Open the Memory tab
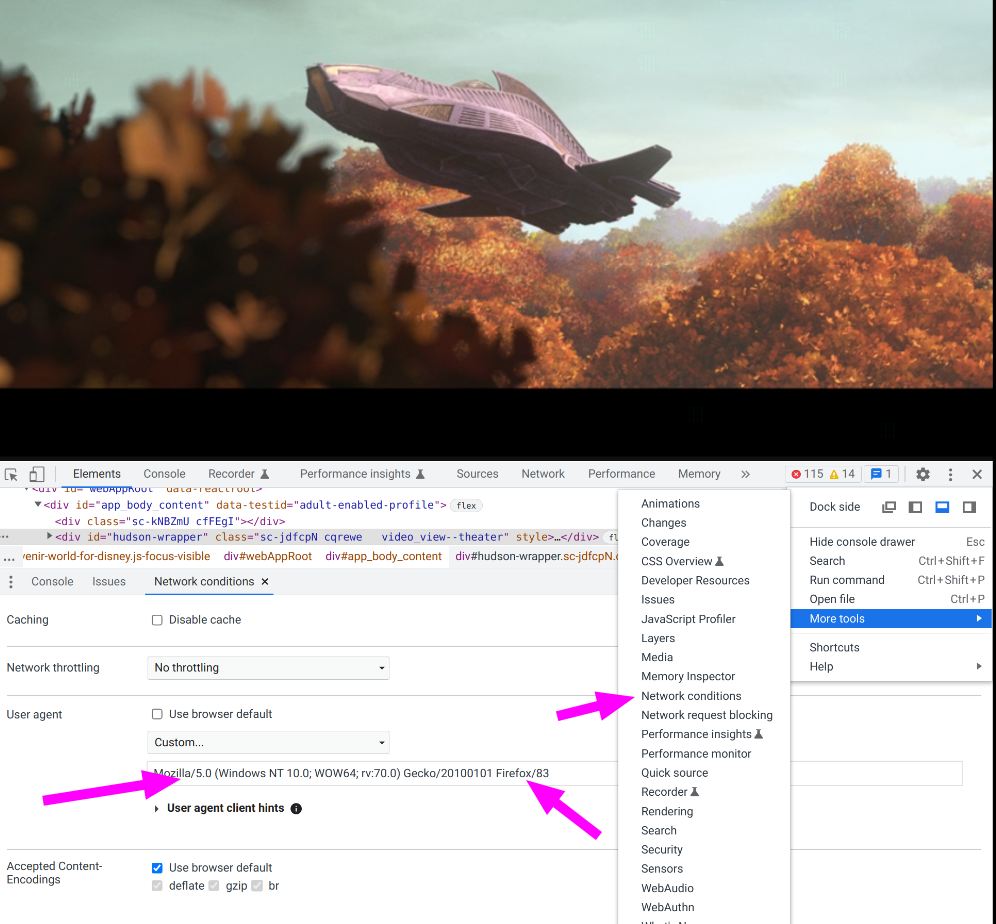The height and width of the screenshot is (924, 996). click(699, 474)
